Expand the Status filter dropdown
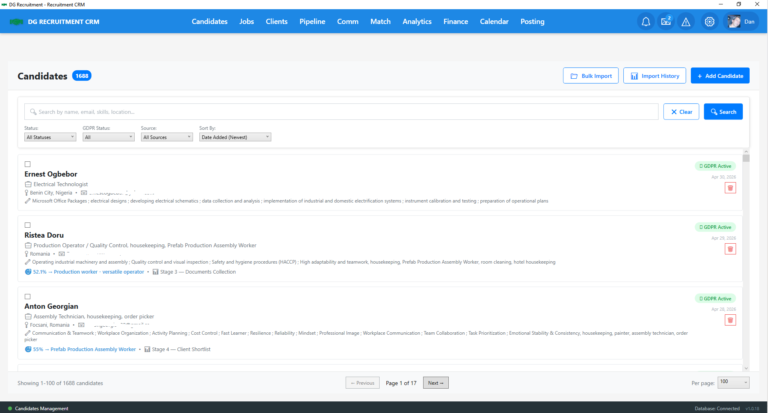The width and height of the screenshot is (768, 413). [x=50, y=137]
